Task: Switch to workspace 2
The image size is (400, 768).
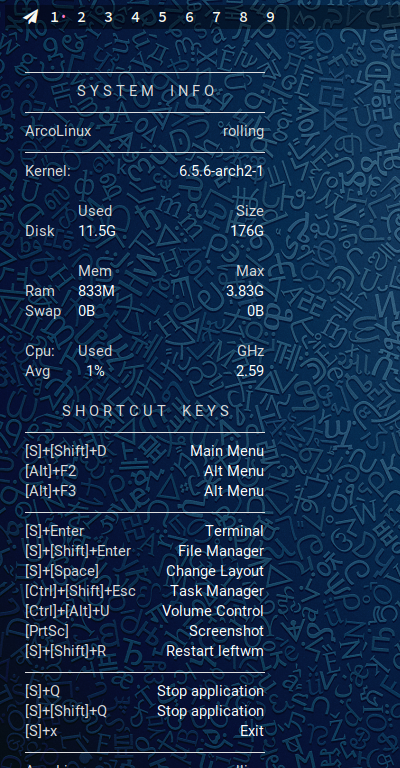Action: [81, 18]
